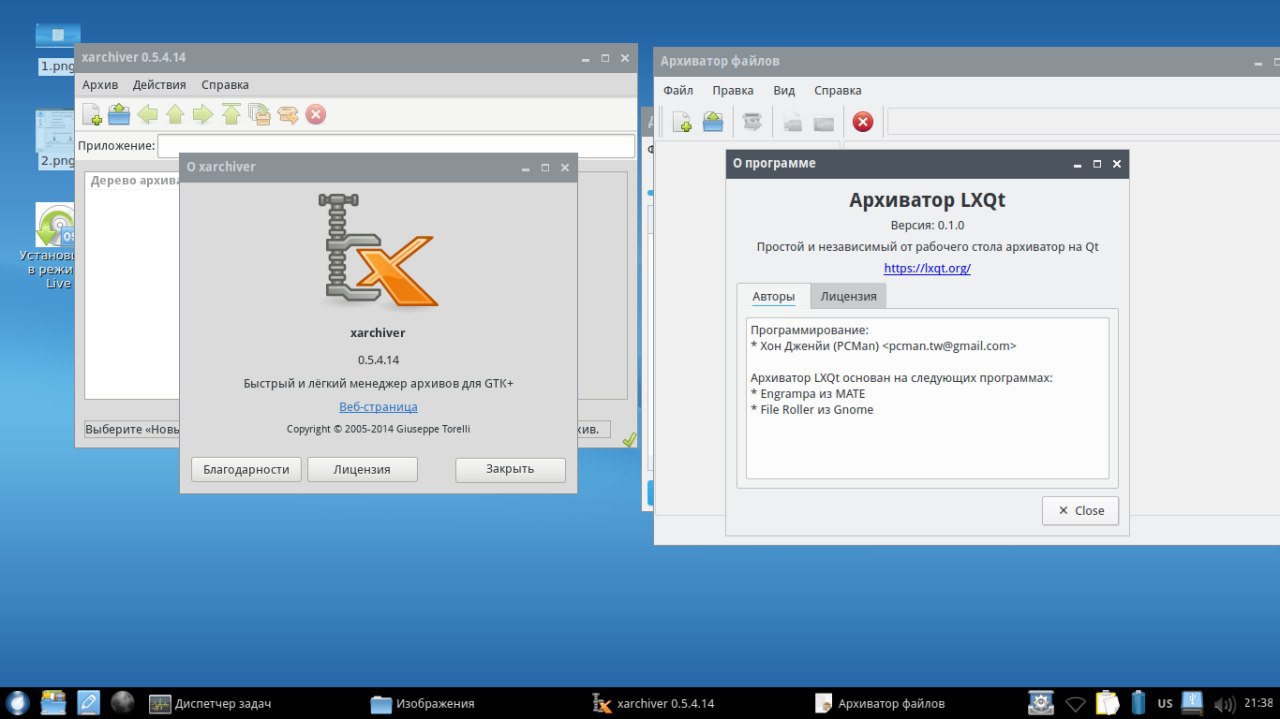Open the 2.png desktop file
Viewport: 1280px width, 719px height.
tap(57, 140)
